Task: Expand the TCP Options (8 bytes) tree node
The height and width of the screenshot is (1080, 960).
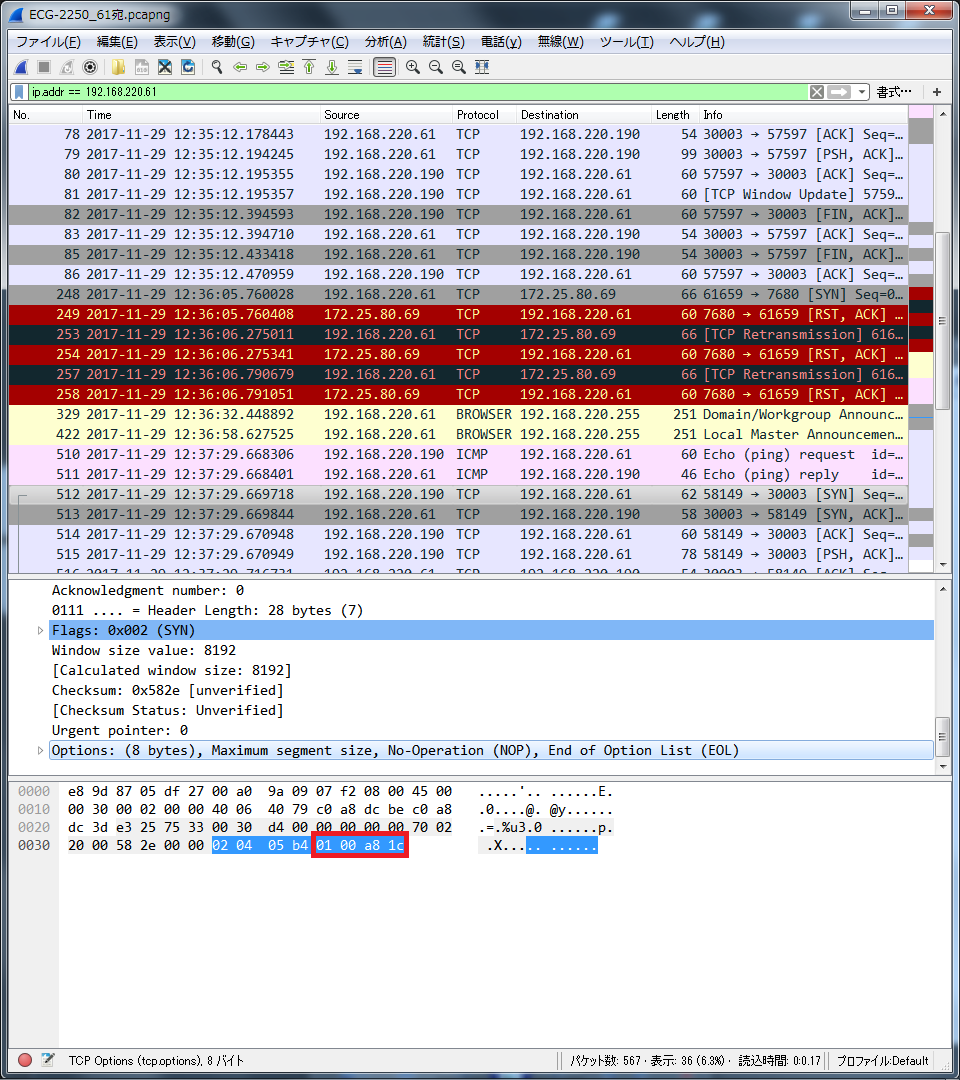Action: coord(41,750)
